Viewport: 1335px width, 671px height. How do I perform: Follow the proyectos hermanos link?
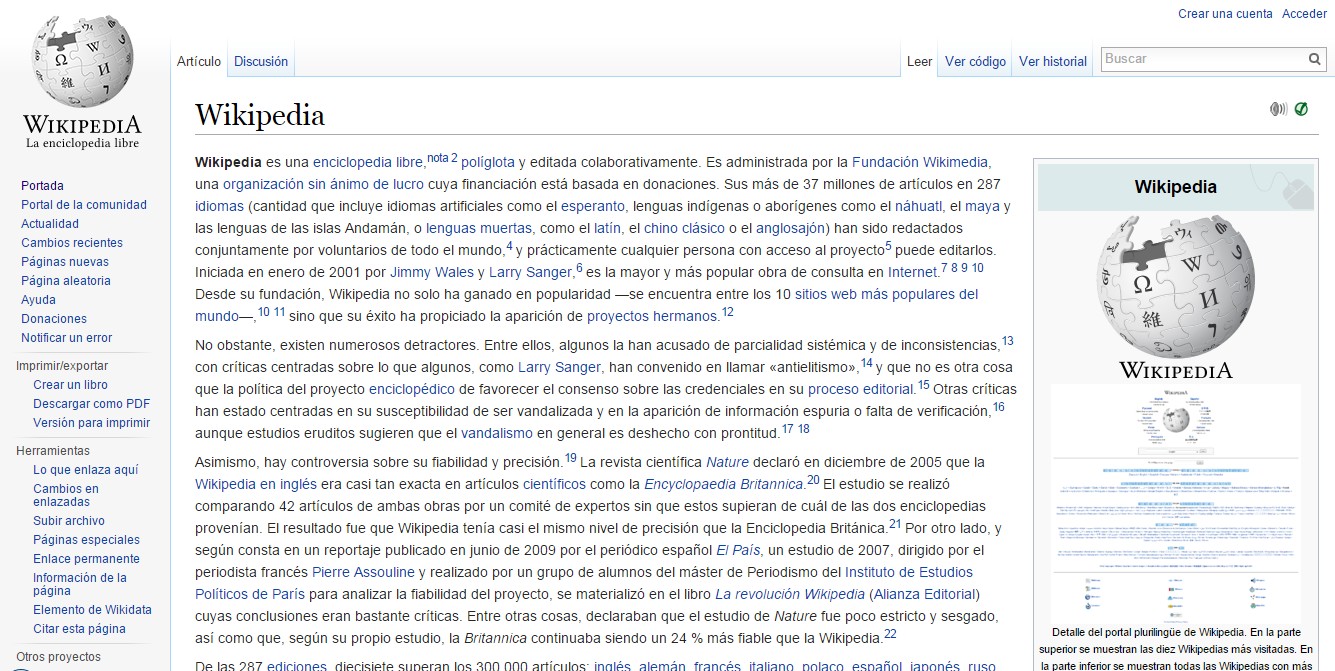click(x=652, y=316)
